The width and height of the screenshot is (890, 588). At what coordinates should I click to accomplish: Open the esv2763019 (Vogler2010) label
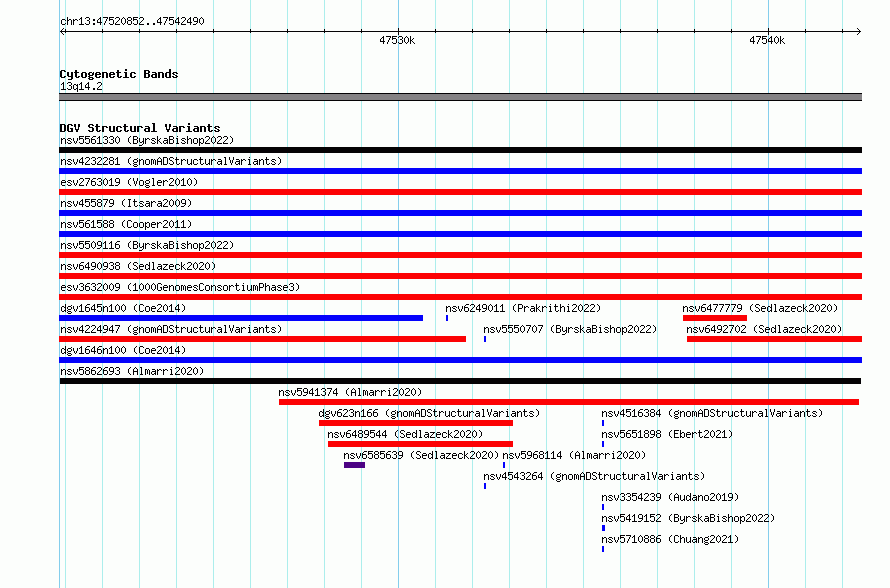[x=129, y=182]
